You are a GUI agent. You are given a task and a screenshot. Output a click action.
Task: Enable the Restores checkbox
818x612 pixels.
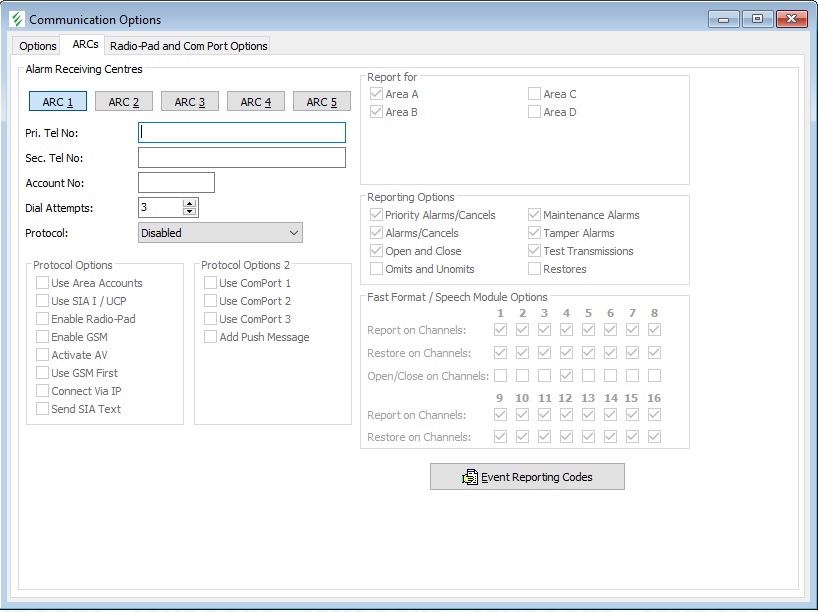(534, 269)
